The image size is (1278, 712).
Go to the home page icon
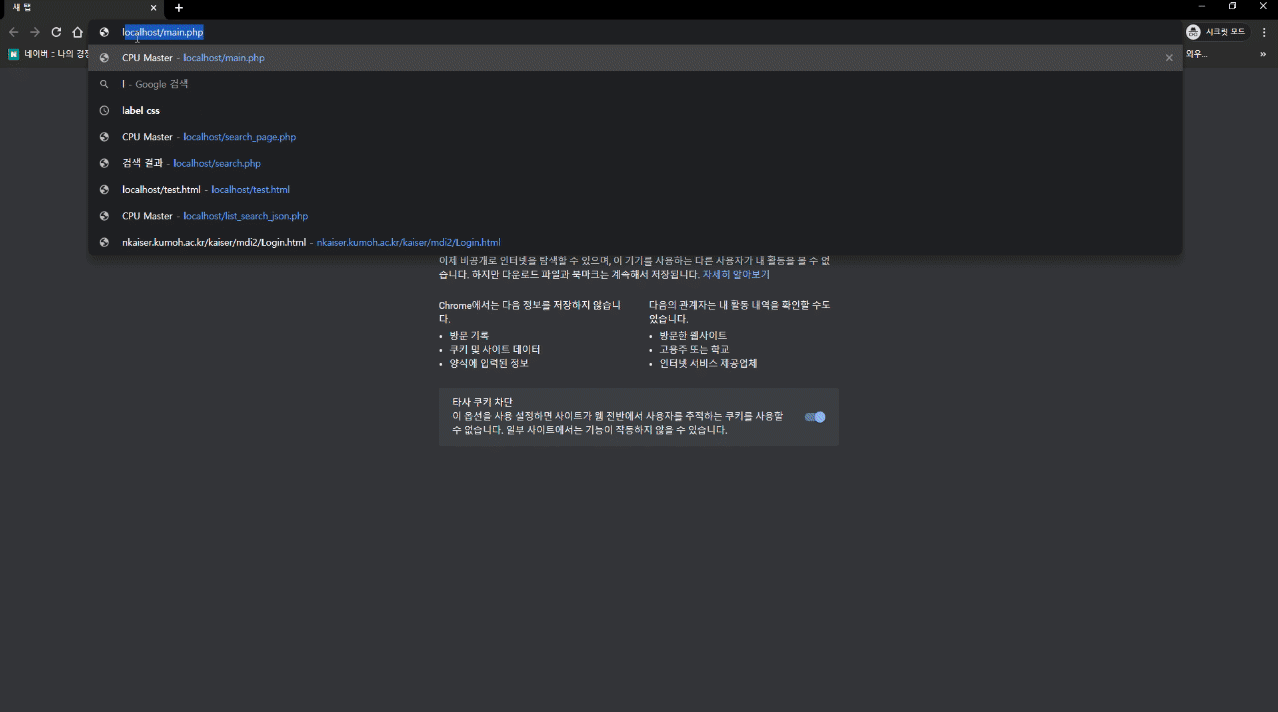pos(77,32)
